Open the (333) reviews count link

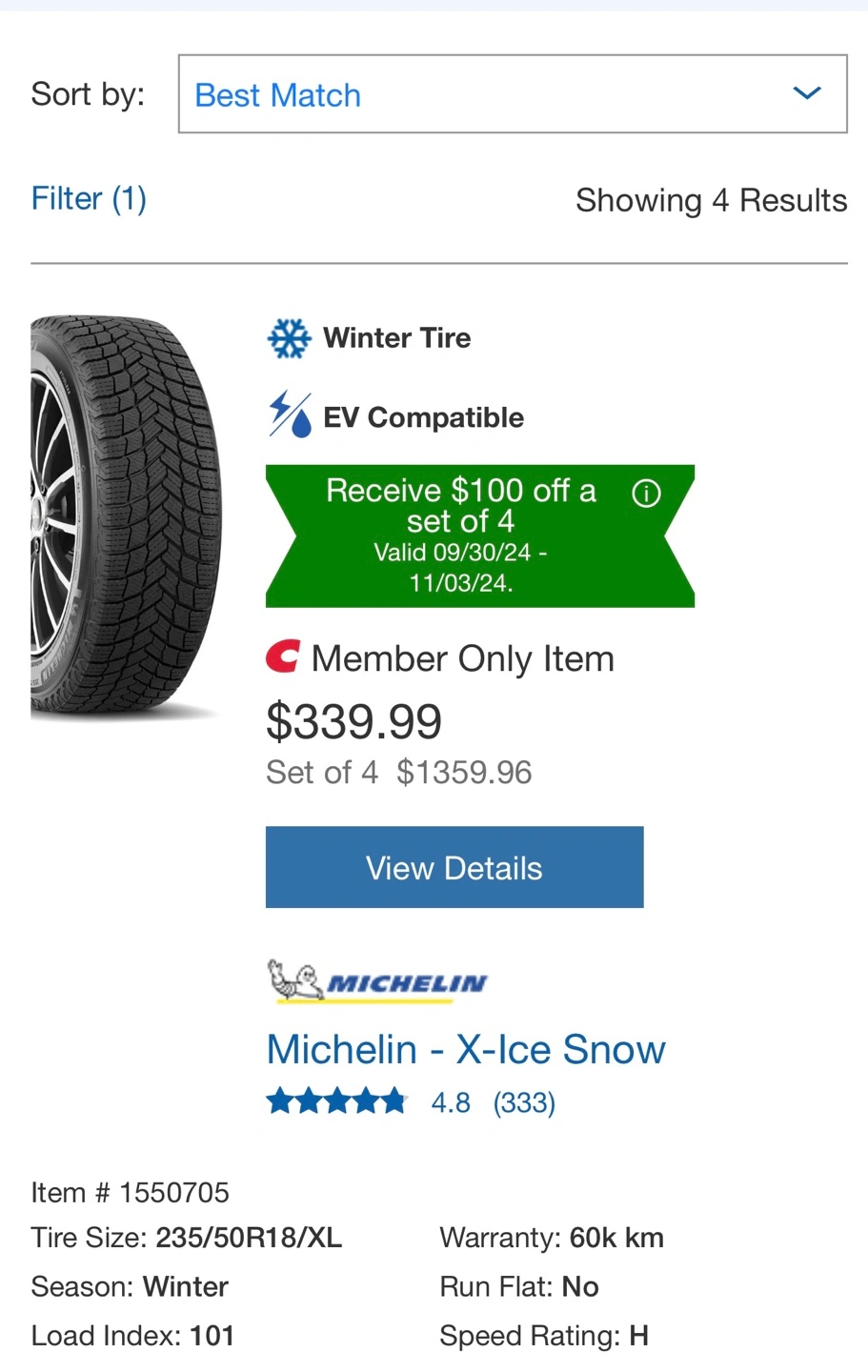click(x=524, y=1102)
